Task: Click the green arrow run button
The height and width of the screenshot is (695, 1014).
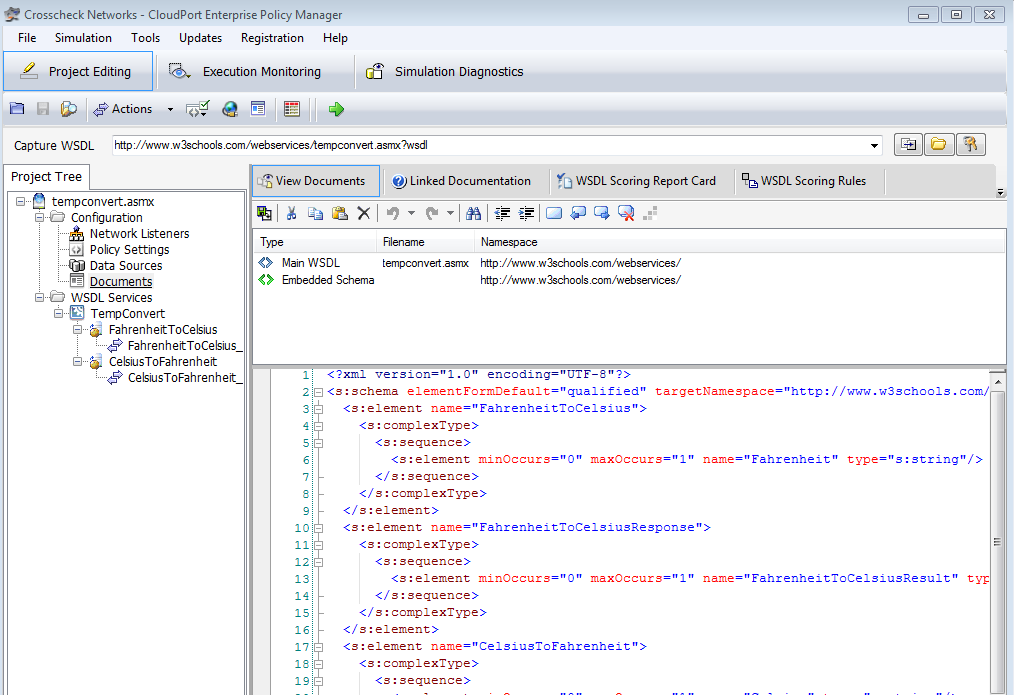Action: [336, 109]
